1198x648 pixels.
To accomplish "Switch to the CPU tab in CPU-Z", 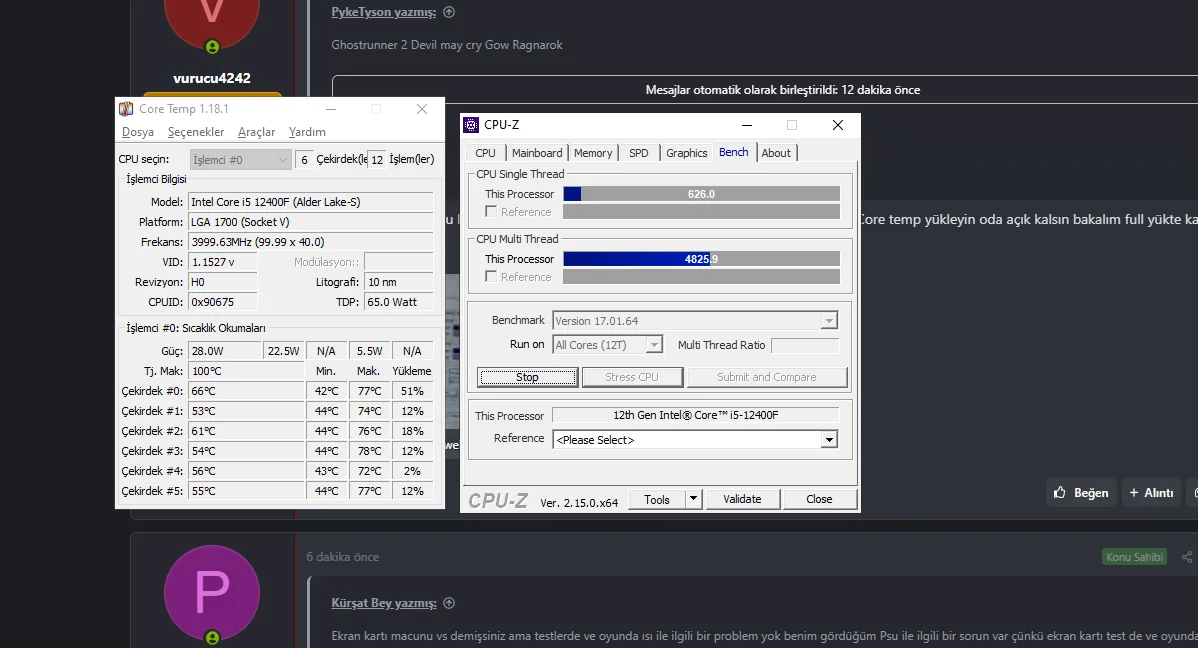I will point(485,153).
